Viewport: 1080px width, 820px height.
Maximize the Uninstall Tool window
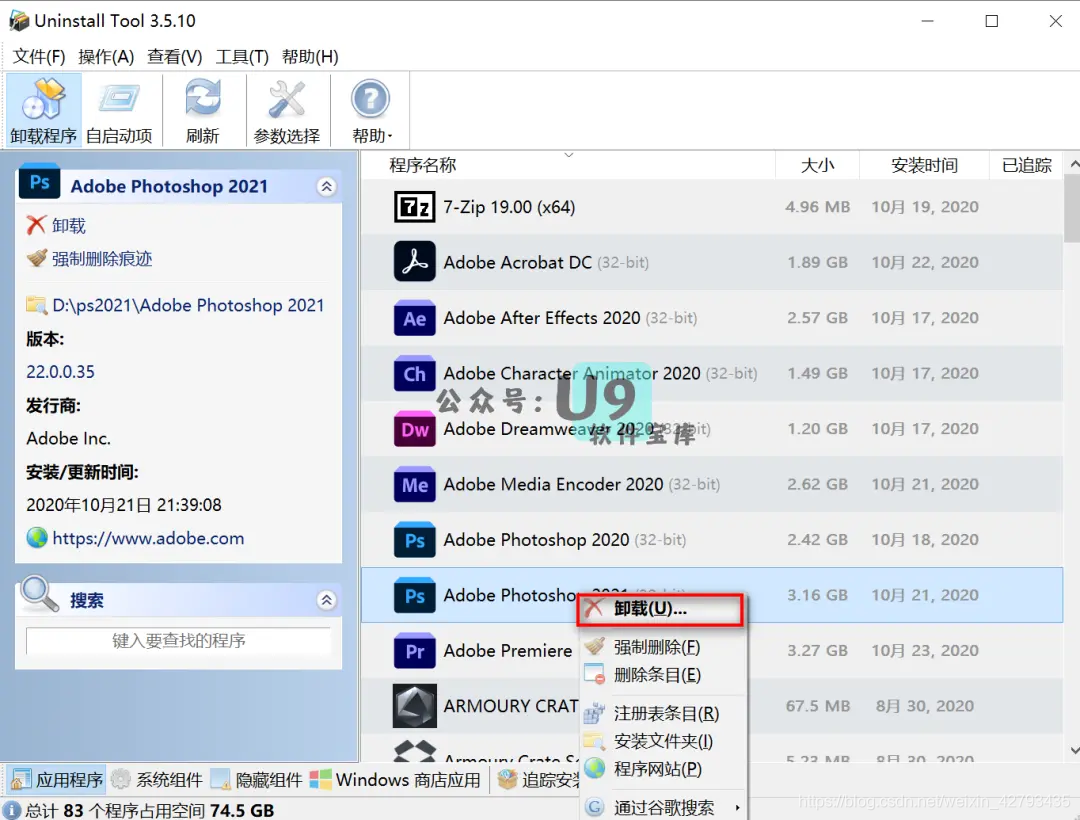click(992, 21)
